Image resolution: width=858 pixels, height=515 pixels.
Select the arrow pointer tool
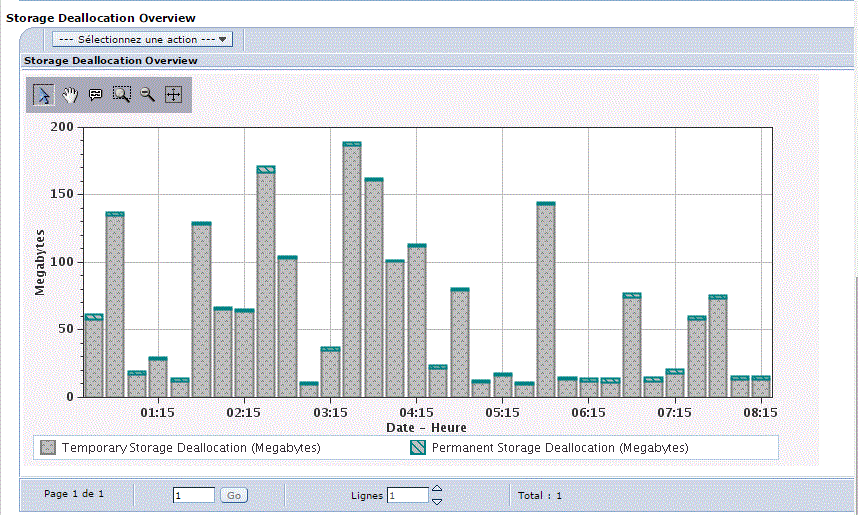[x=43, y=95]
